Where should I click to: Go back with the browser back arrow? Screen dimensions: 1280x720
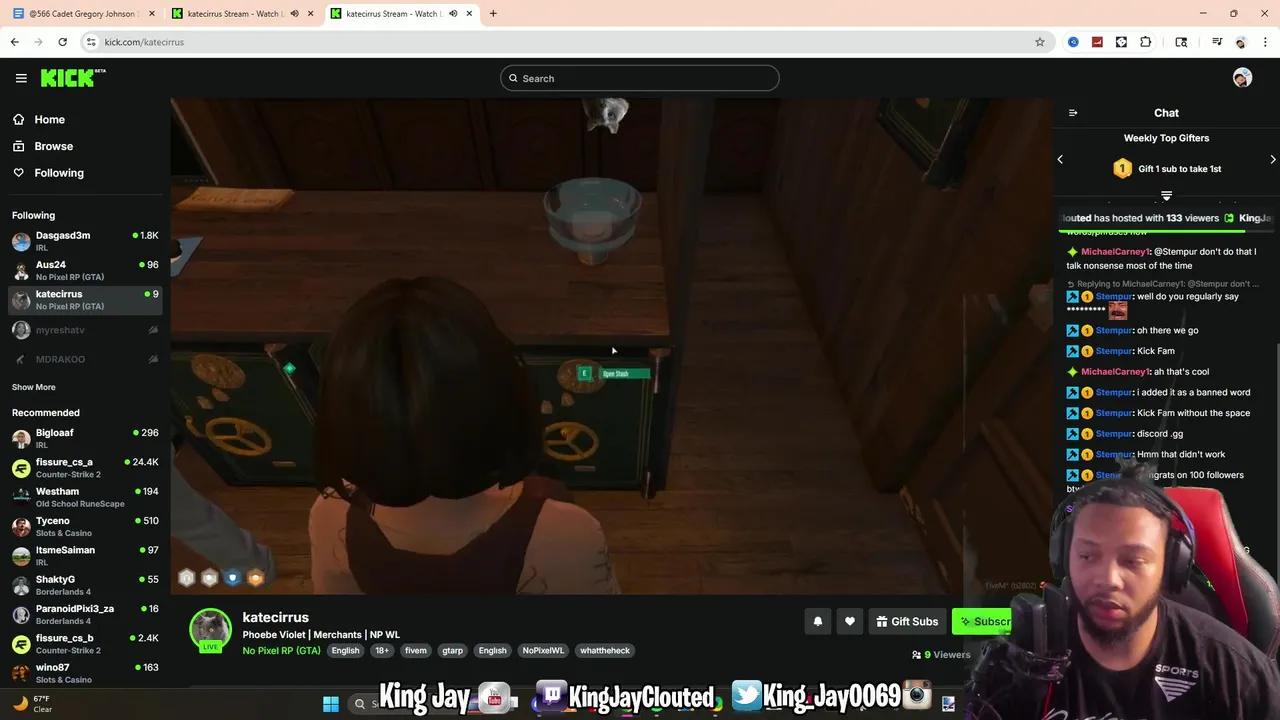pyautogui.click(x=14, y=42)
